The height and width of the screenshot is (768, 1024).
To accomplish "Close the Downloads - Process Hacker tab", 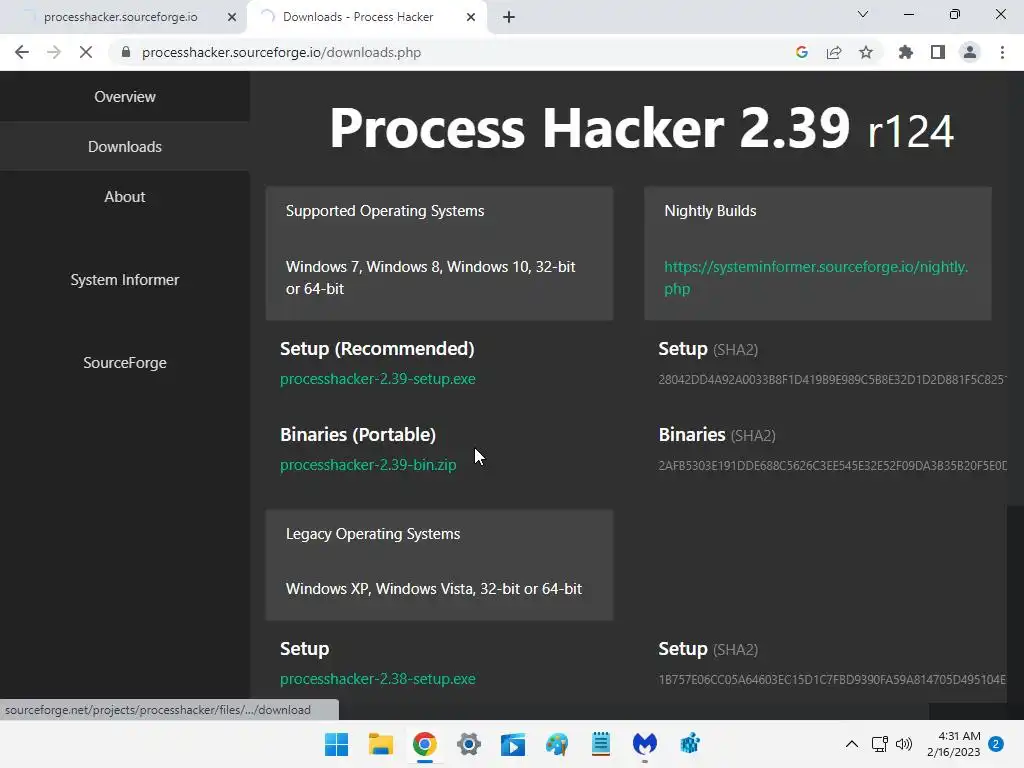I will tap(471, 17).
